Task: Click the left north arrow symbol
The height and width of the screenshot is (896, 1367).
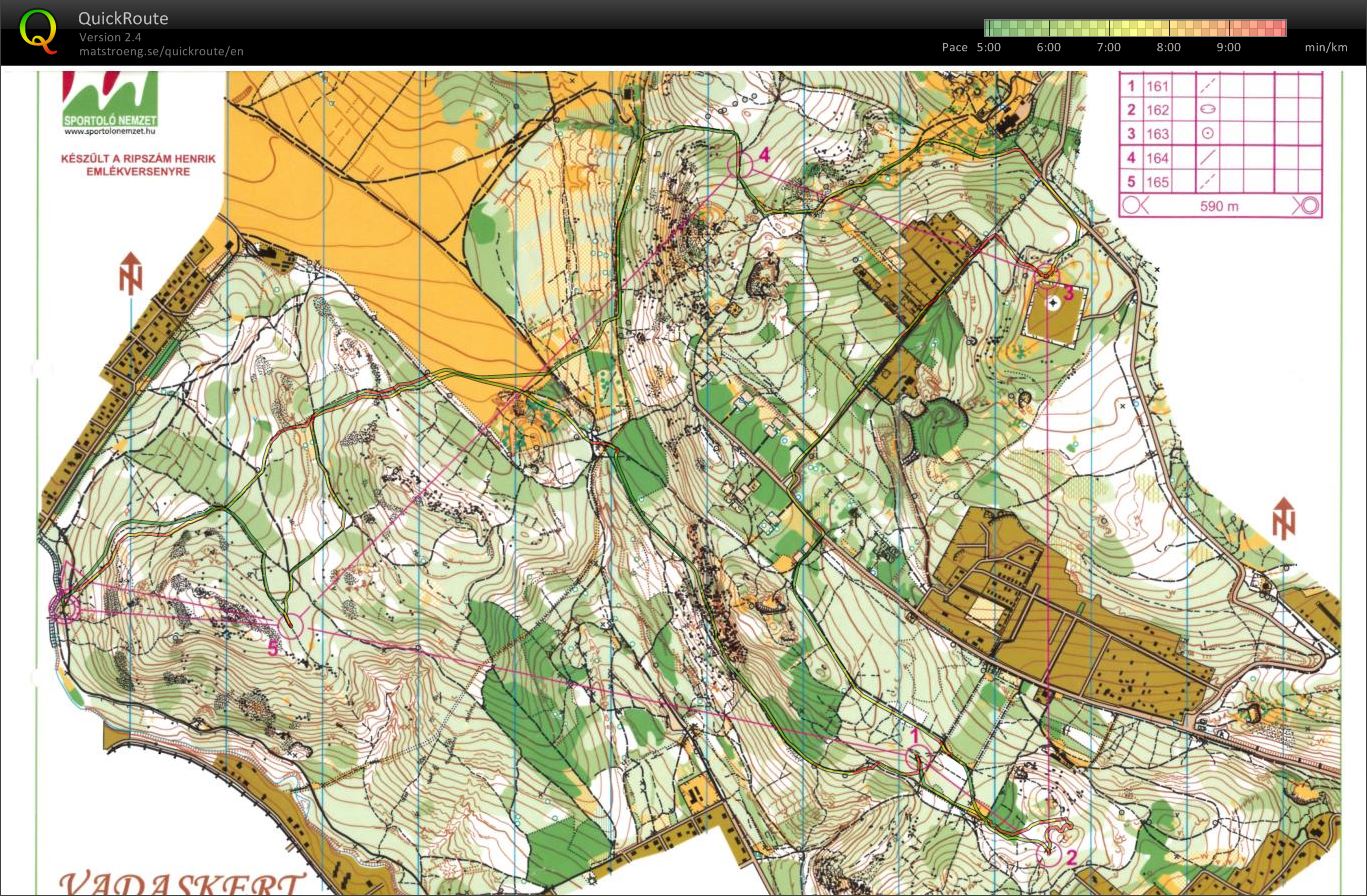Action: click(131, 275)
